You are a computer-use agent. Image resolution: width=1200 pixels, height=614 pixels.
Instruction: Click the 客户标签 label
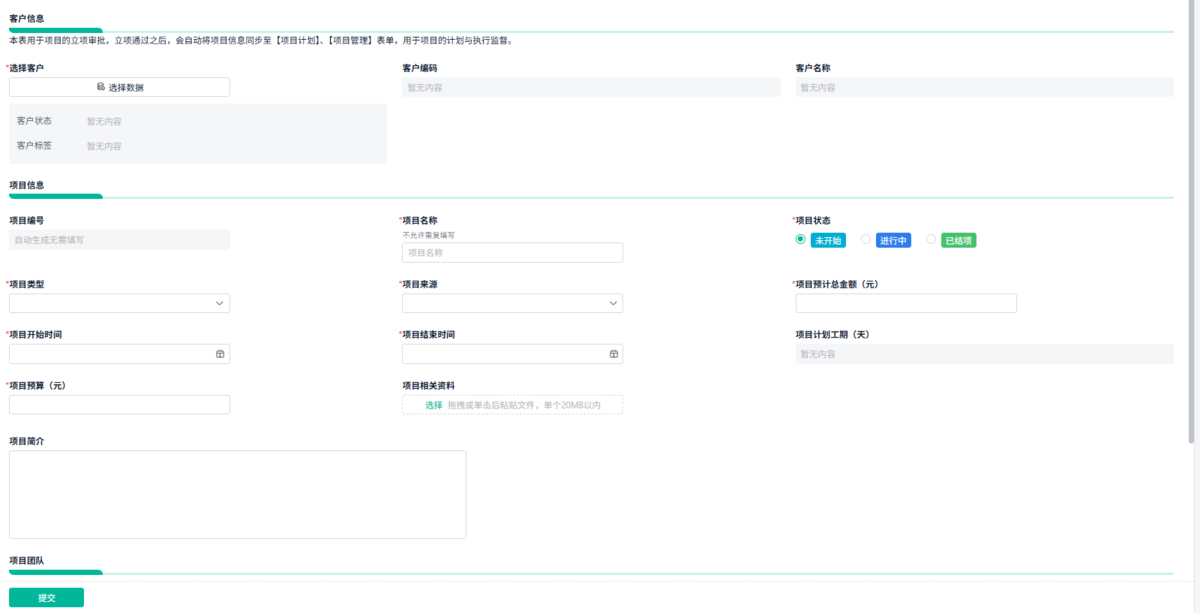point(34,146)
